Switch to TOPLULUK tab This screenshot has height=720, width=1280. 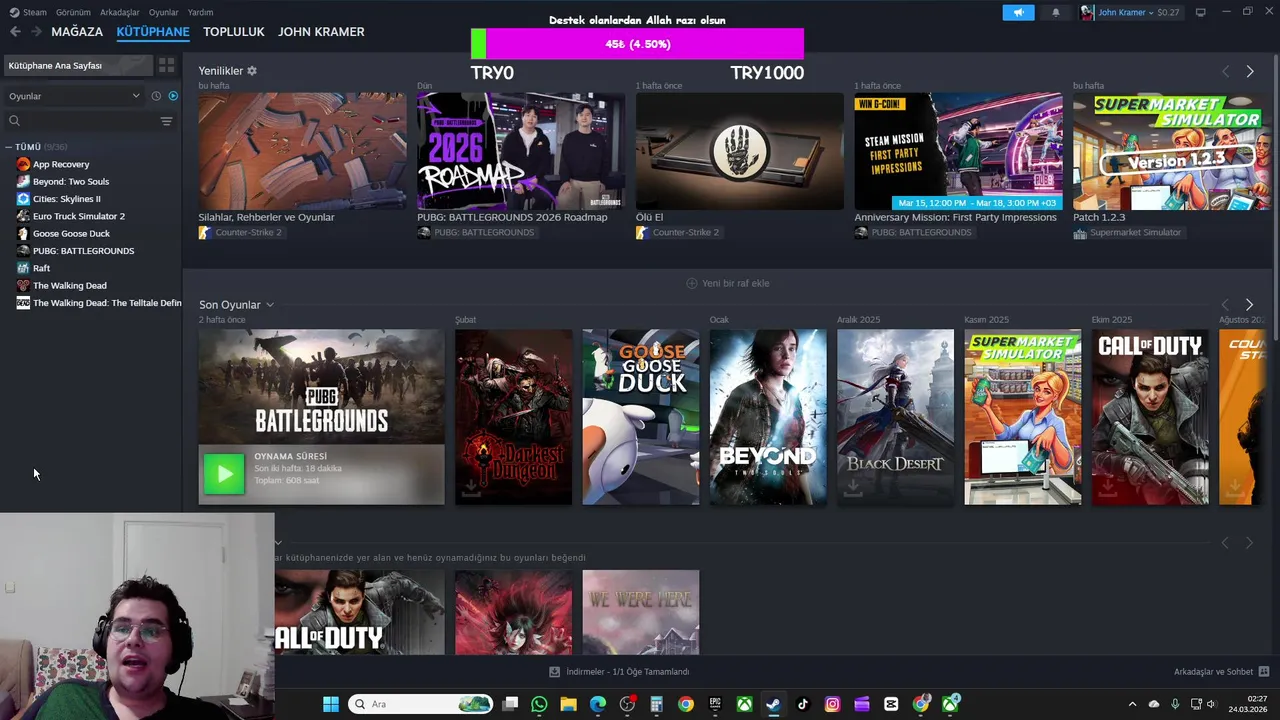[x=234, y=32]
